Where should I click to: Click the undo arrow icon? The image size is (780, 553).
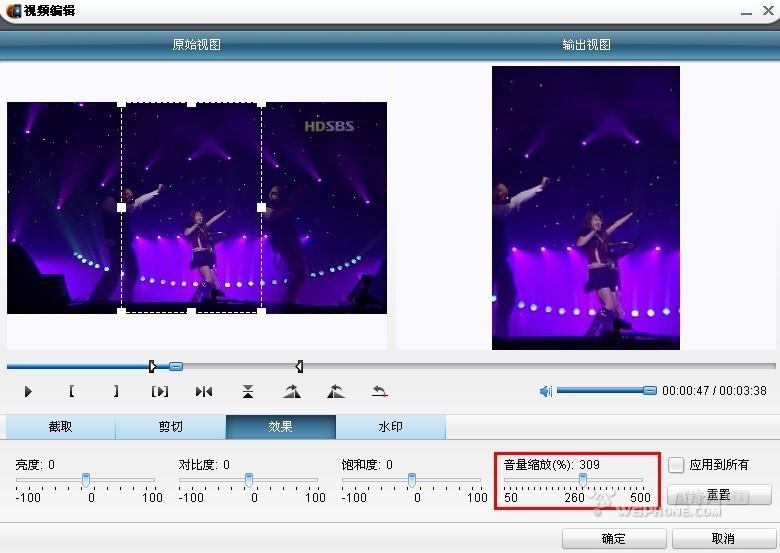(380, 392)
